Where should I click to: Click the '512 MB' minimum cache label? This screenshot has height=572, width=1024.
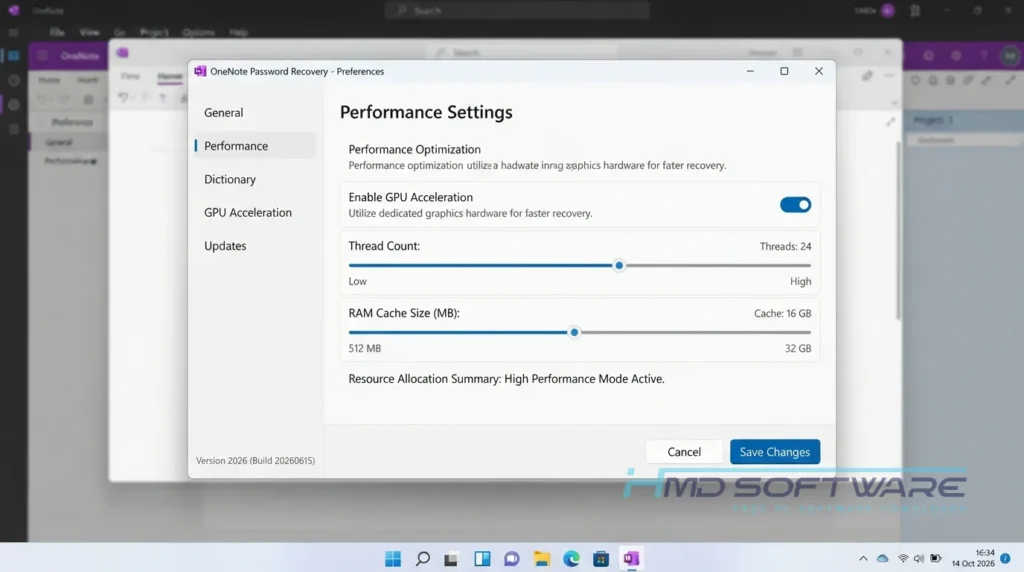[364, 349]
